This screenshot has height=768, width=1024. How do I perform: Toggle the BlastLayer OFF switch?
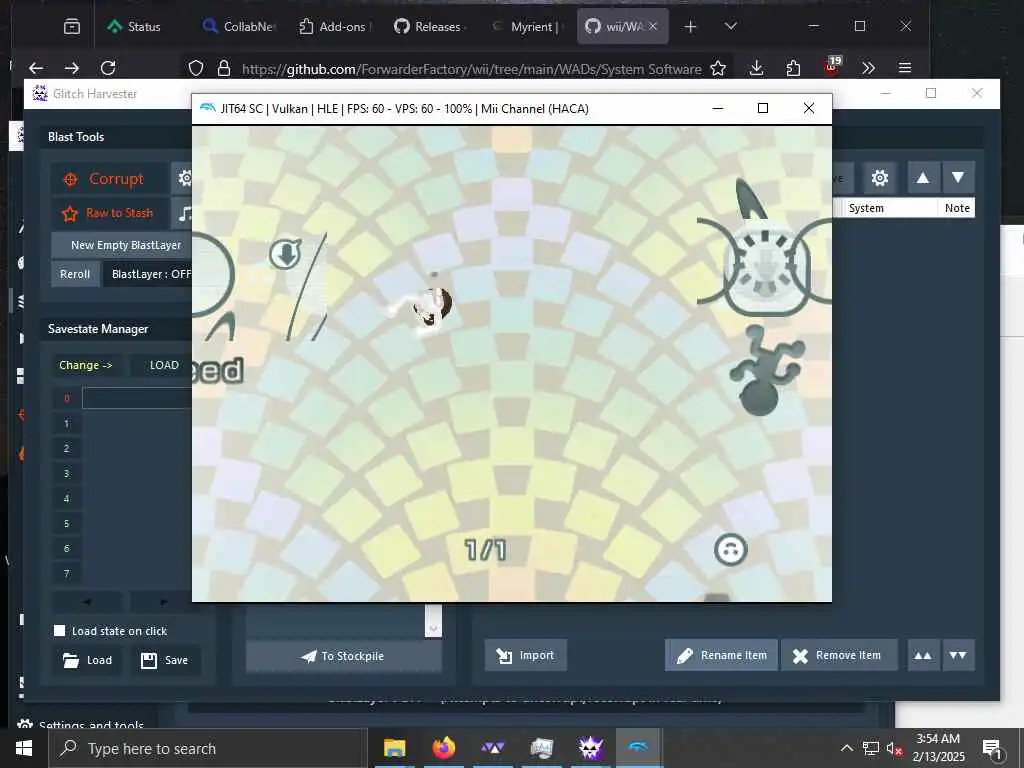[148, 274]
